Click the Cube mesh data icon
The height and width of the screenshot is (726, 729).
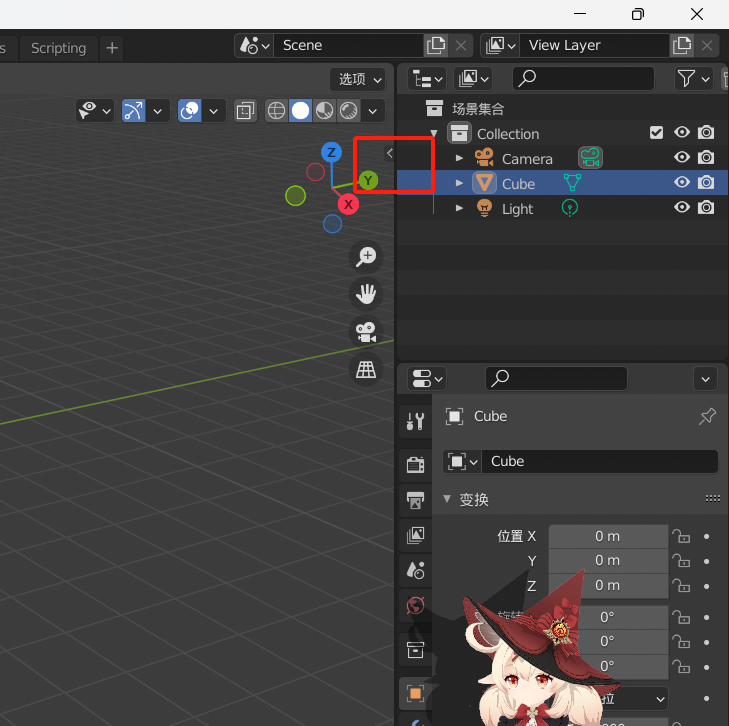click(572, 183)
